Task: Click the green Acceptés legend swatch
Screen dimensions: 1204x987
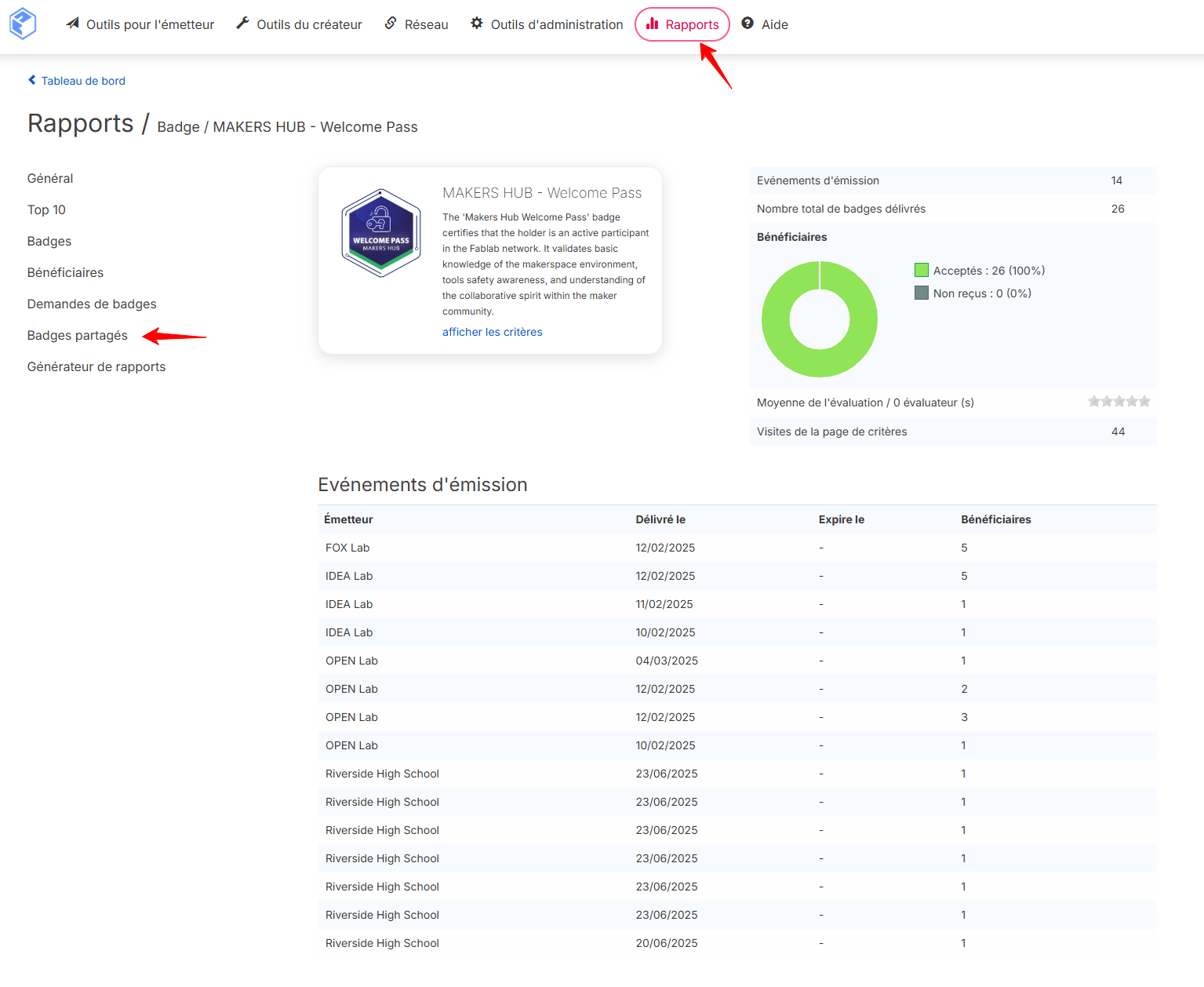Action: click(x=922, y=271)
